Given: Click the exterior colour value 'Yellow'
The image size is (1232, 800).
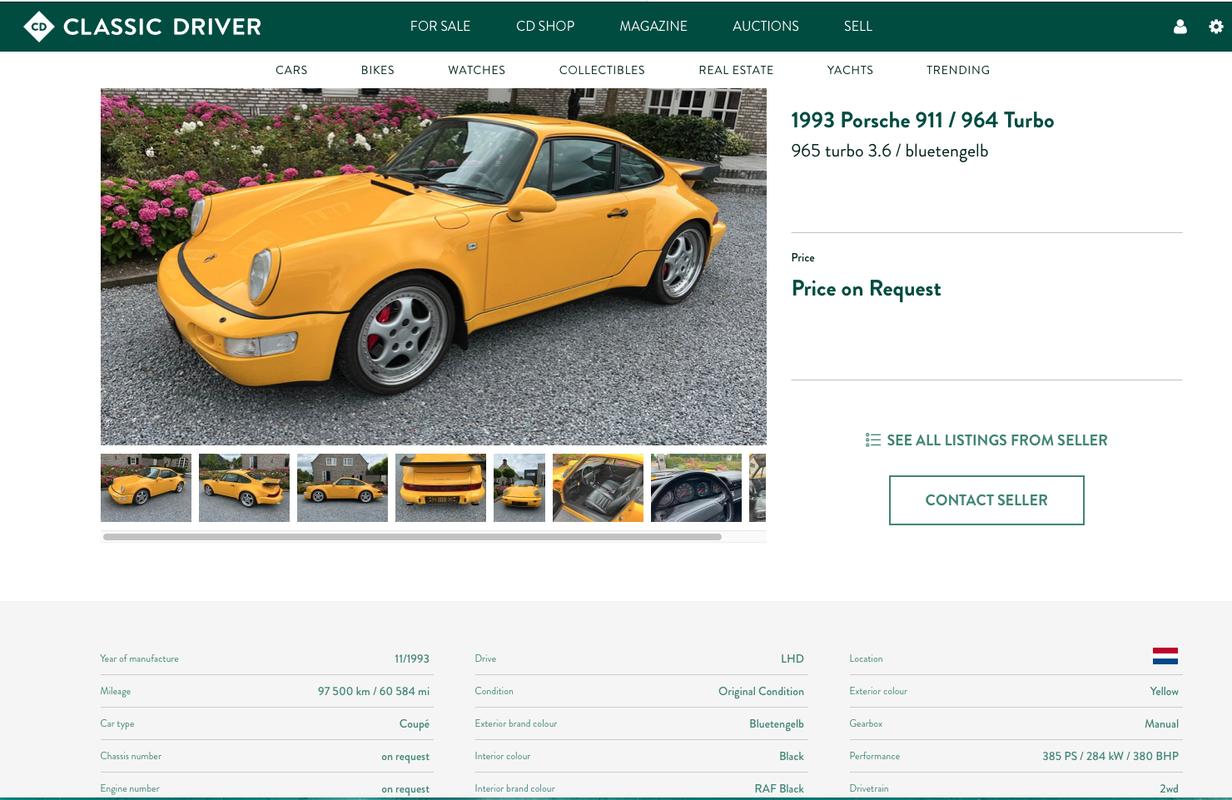Looking at the screenshot, I should click(x=1164, y=691).
